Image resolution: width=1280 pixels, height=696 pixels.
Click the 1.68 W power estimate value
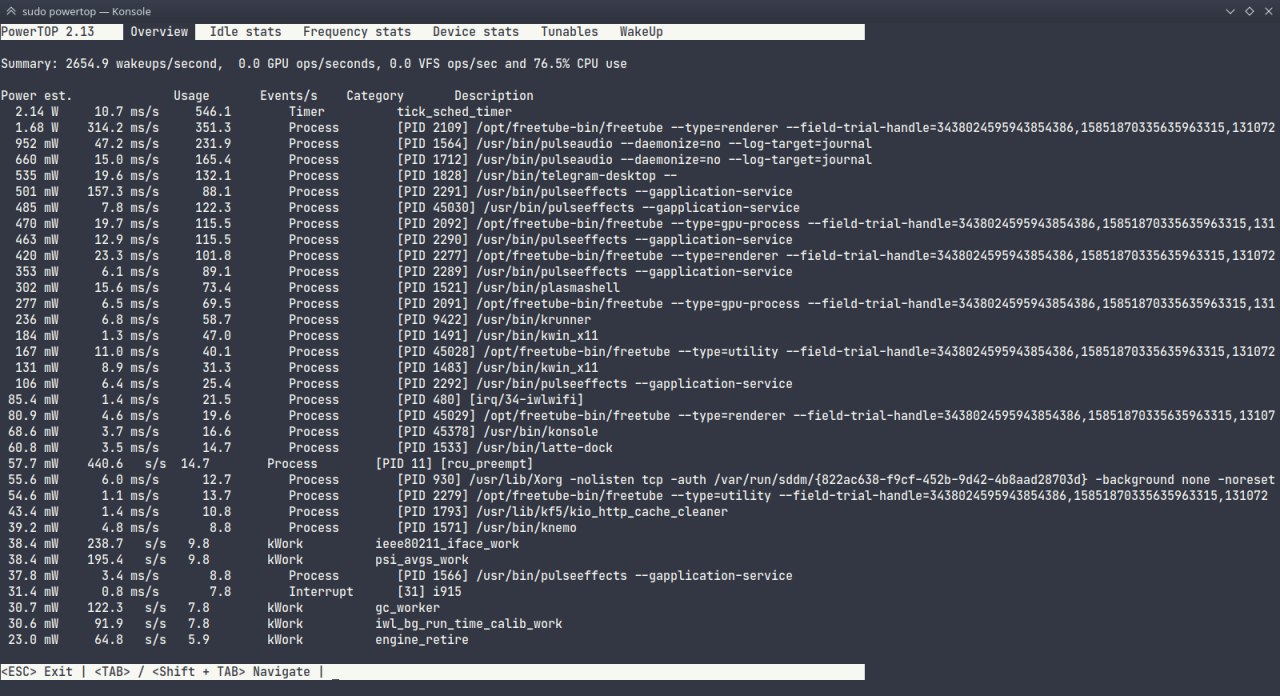click(36, 128)
